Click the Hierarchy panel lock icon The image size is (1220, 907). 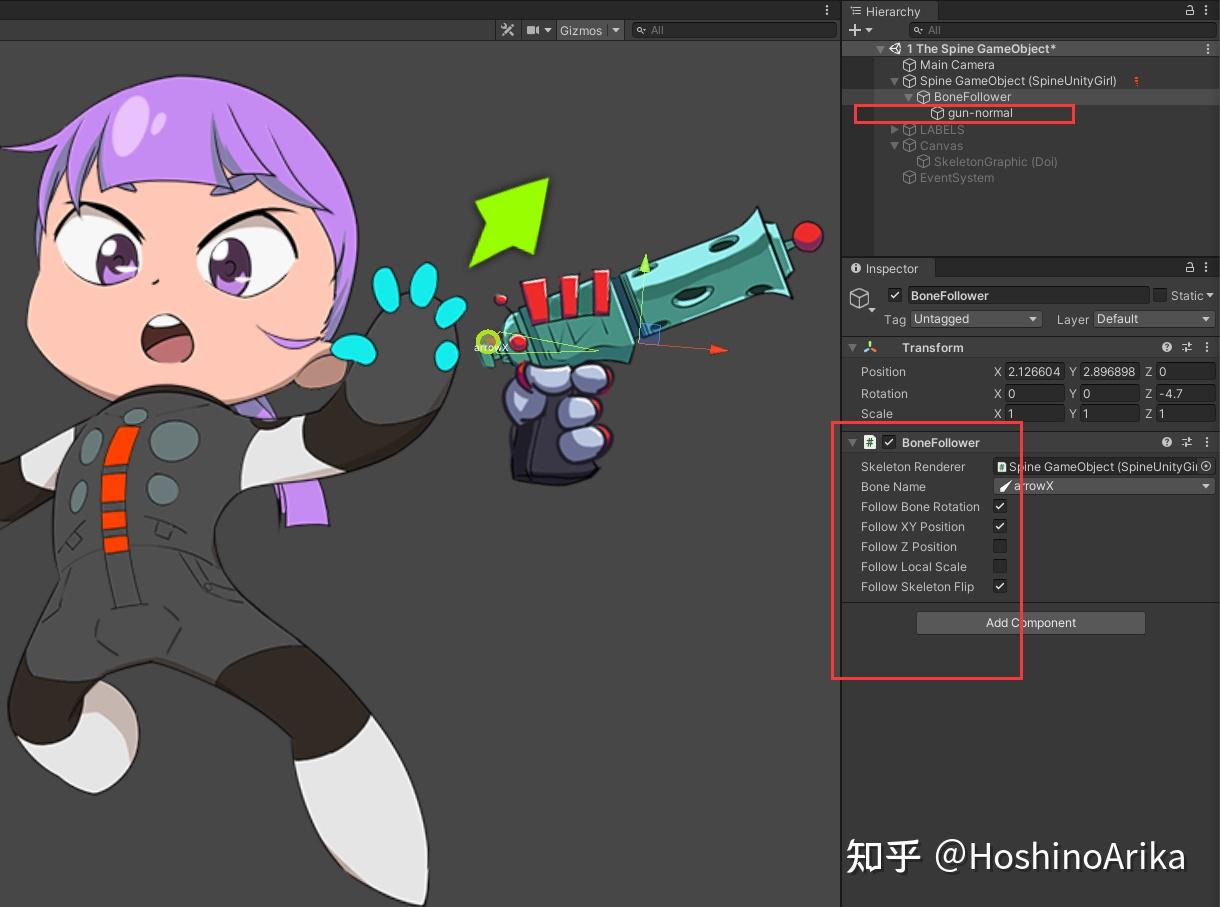click(x=1188, y=11)
